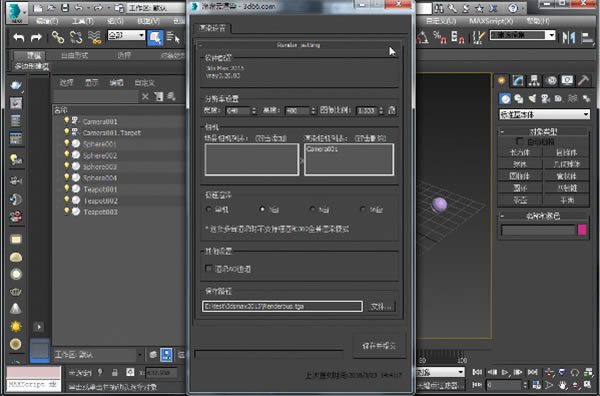Open the named selection sets dropdown

click(x=523, y=36)
